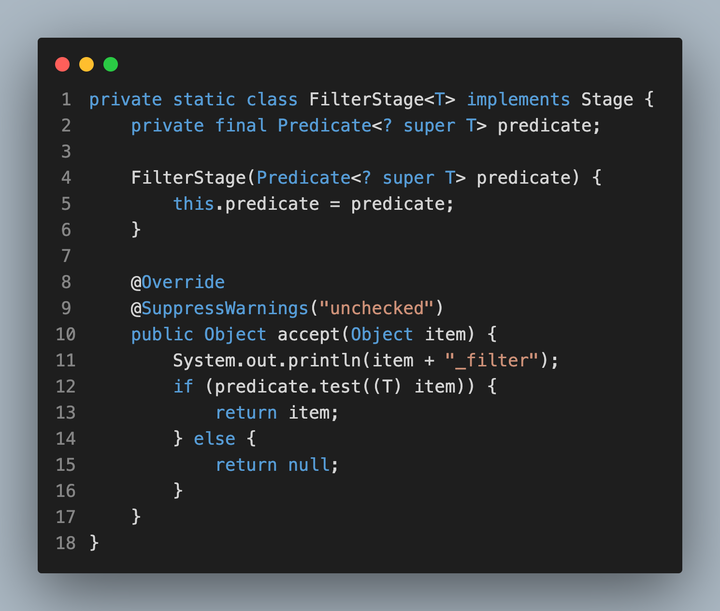720x611 pixels.
Task: Click the yellow minimize window button
Action: (x=86, y=64)
